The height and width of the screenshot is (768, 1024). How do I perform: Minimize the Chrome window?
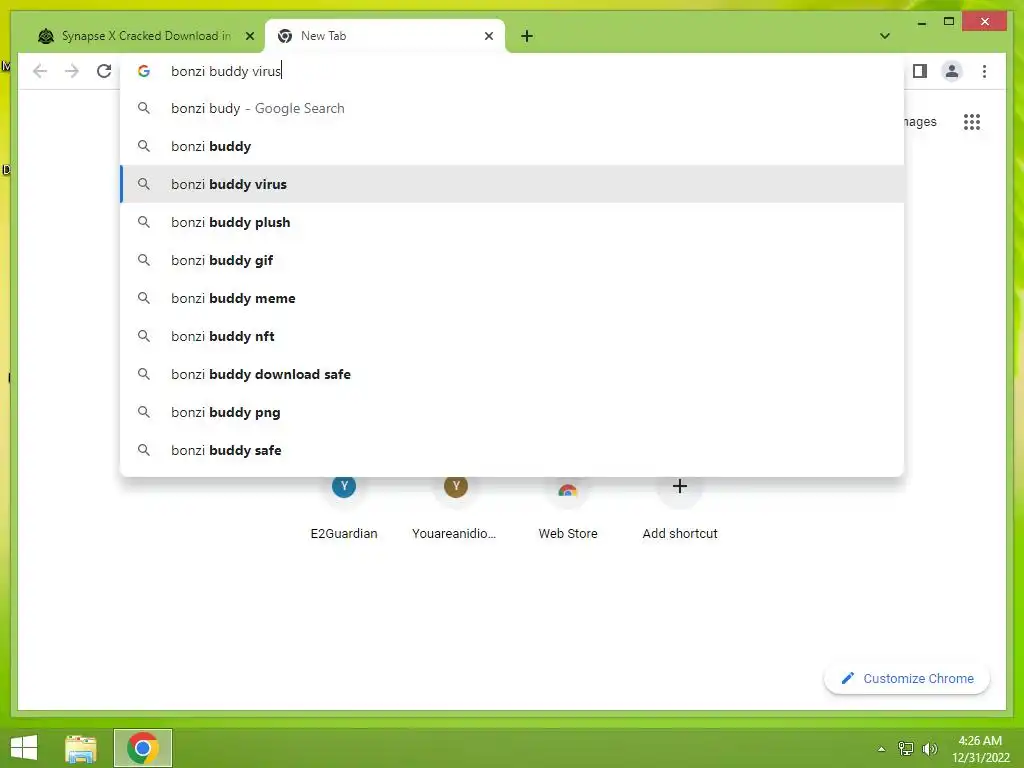921,23
